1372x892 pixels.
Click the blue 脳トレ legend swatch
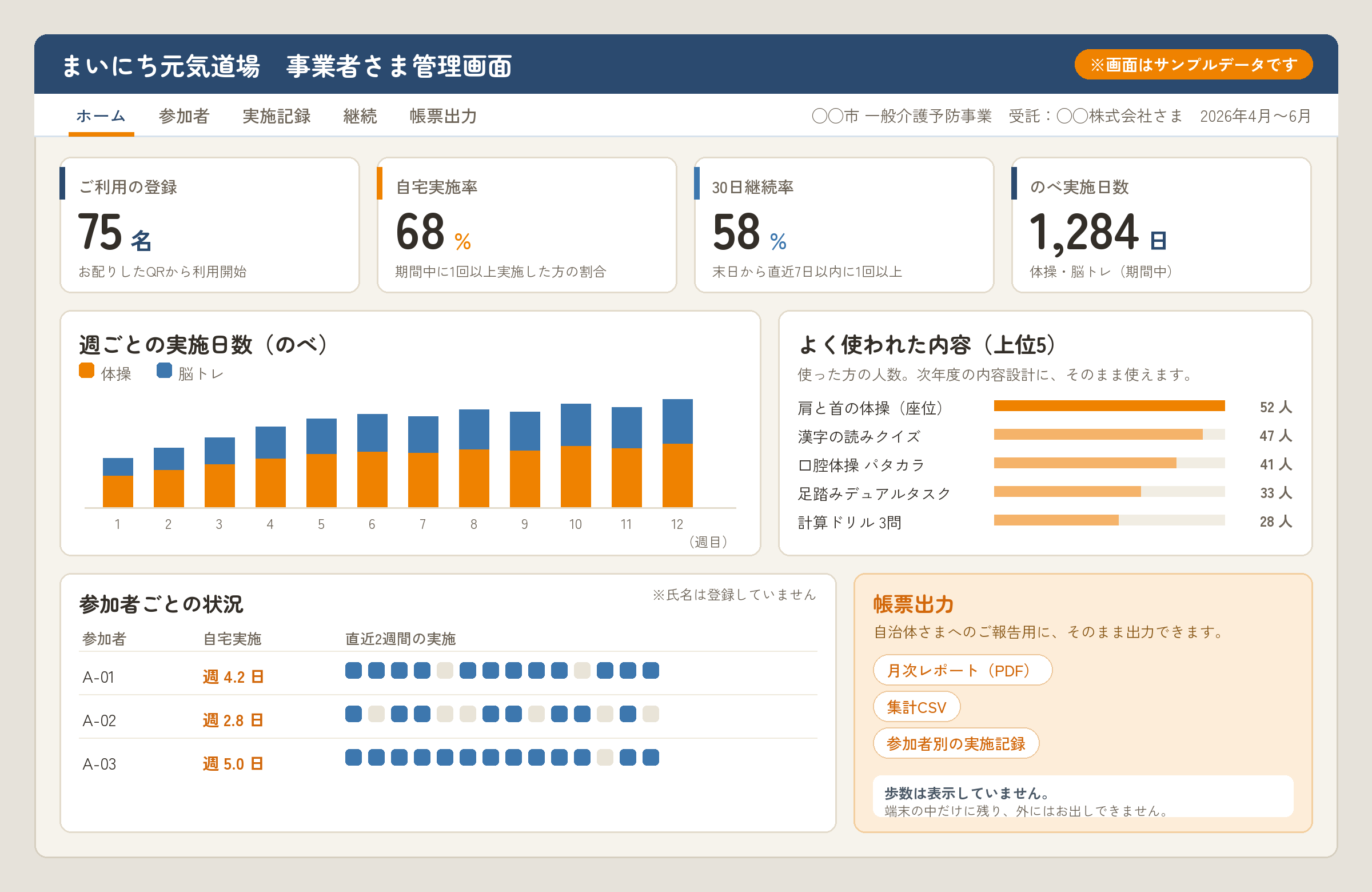tap(164, 371)
